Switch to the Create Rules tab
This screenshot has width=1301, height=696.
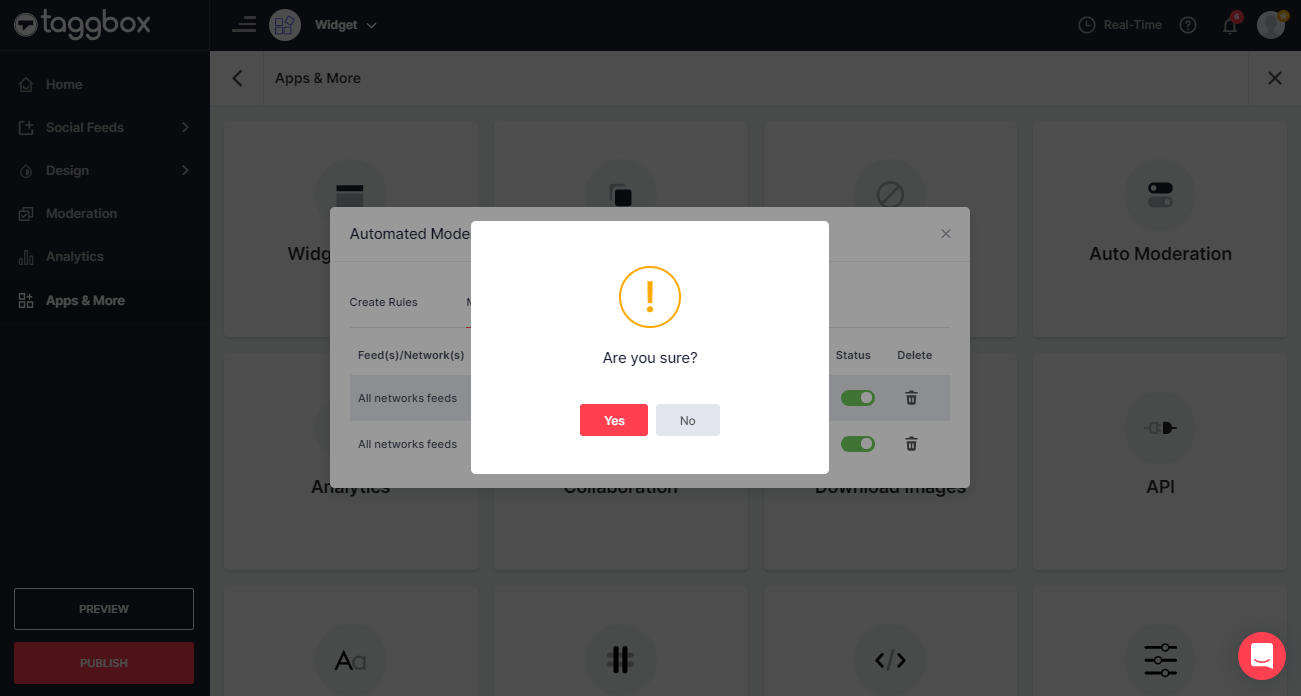pyautogui.click(x=383, y=302)
